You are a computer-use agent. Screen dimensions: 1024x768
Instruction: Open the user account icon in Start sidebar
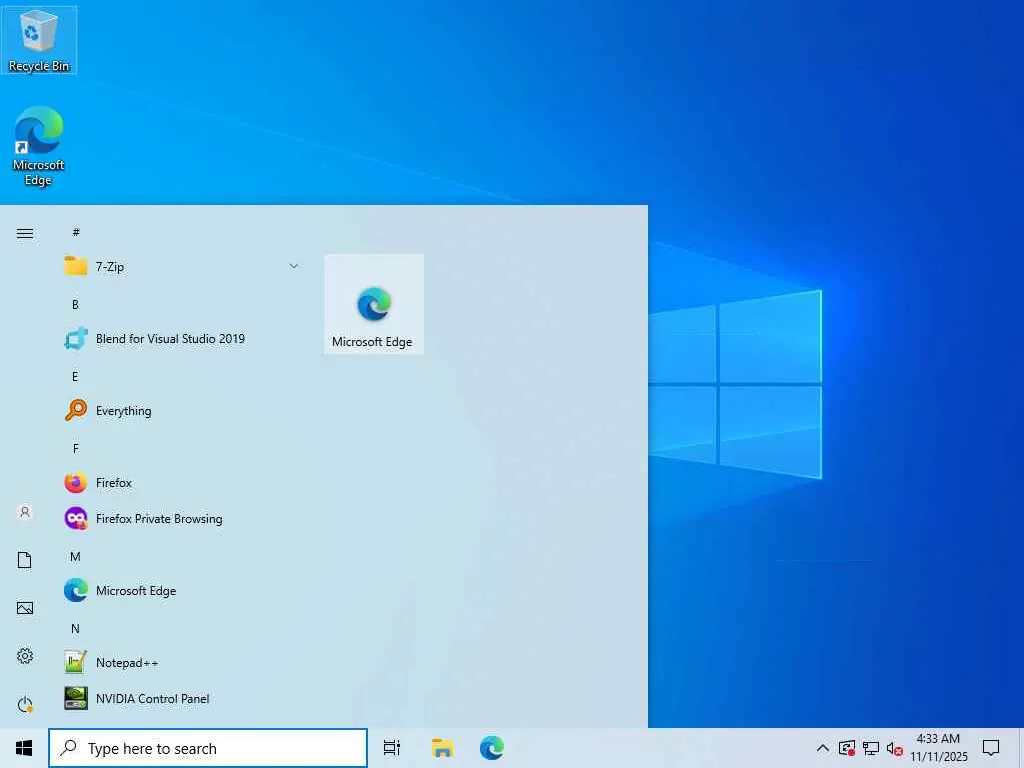(25, 512)
